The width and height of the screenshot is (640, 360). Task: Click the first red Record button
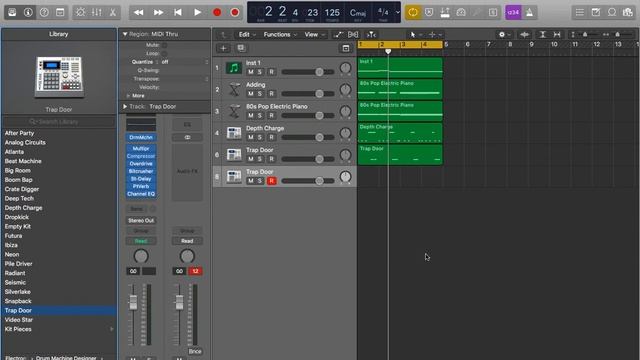click(217, 13)
